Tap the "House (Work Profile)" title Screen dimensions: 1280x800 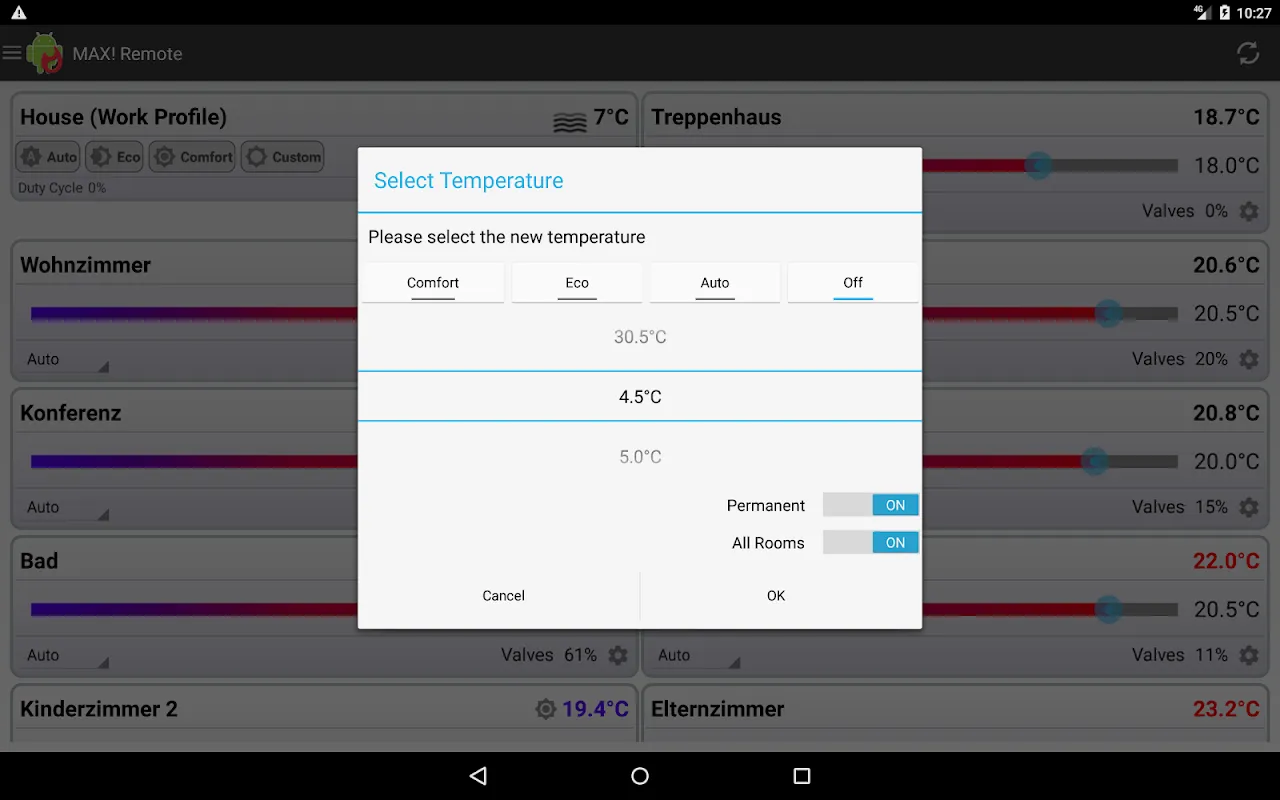(123, 117)
